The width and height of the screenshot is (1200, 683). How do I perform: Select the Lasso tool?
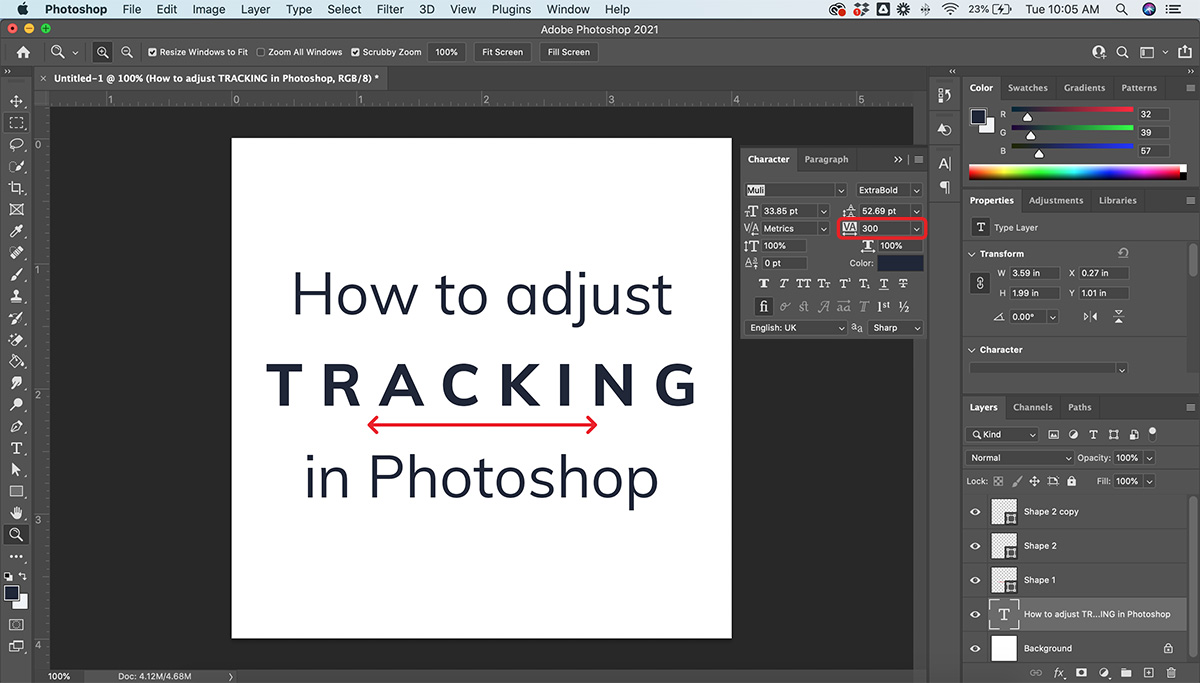pos(16,144)
